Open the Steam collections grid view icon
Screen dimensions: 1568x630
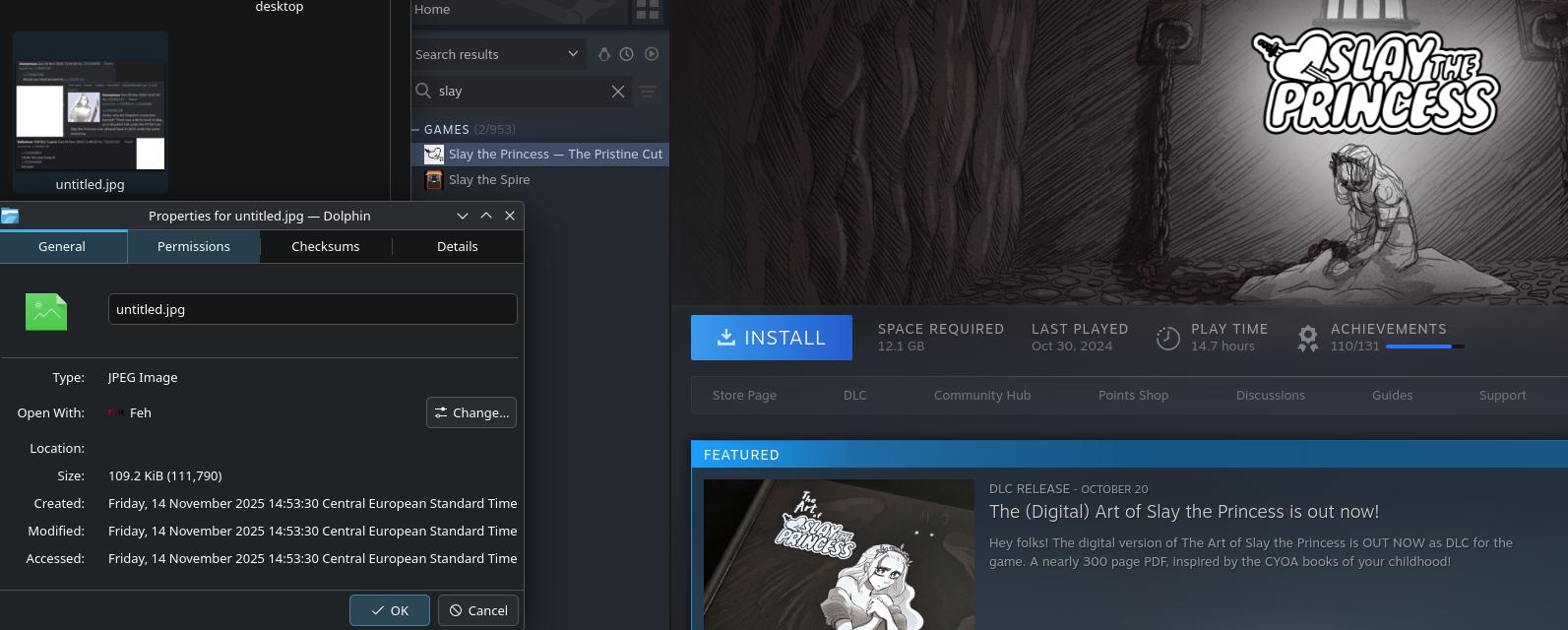tap(647, 10)
